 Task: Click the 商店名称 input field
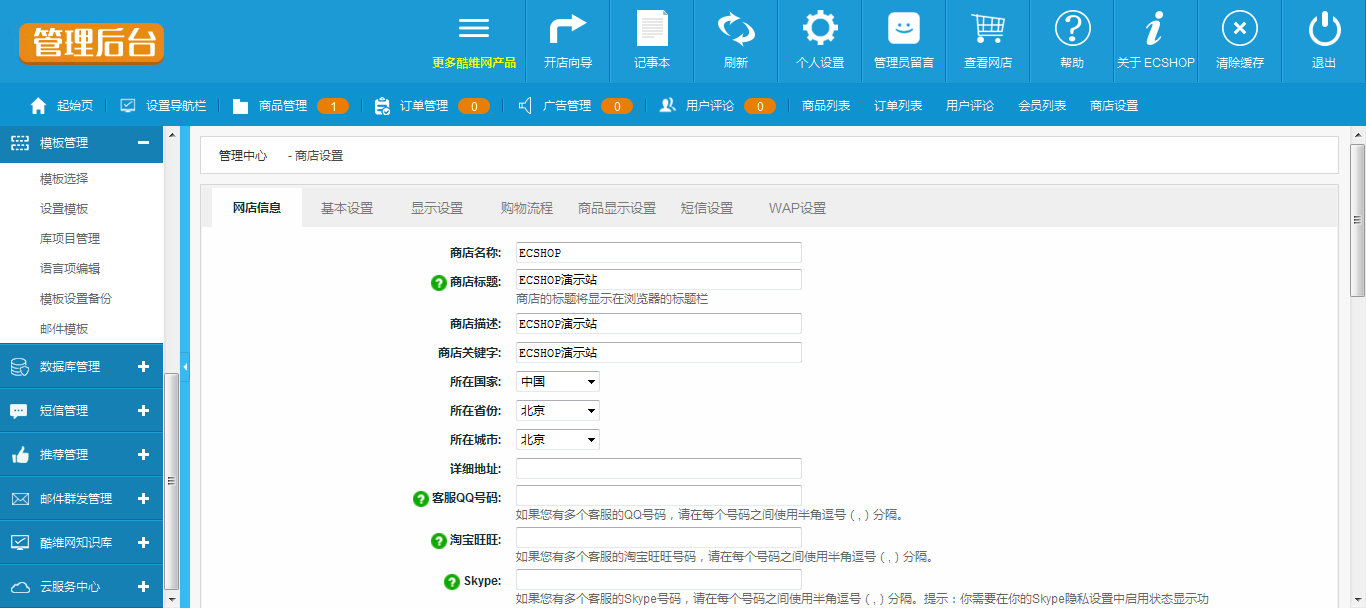click(659, 253)
